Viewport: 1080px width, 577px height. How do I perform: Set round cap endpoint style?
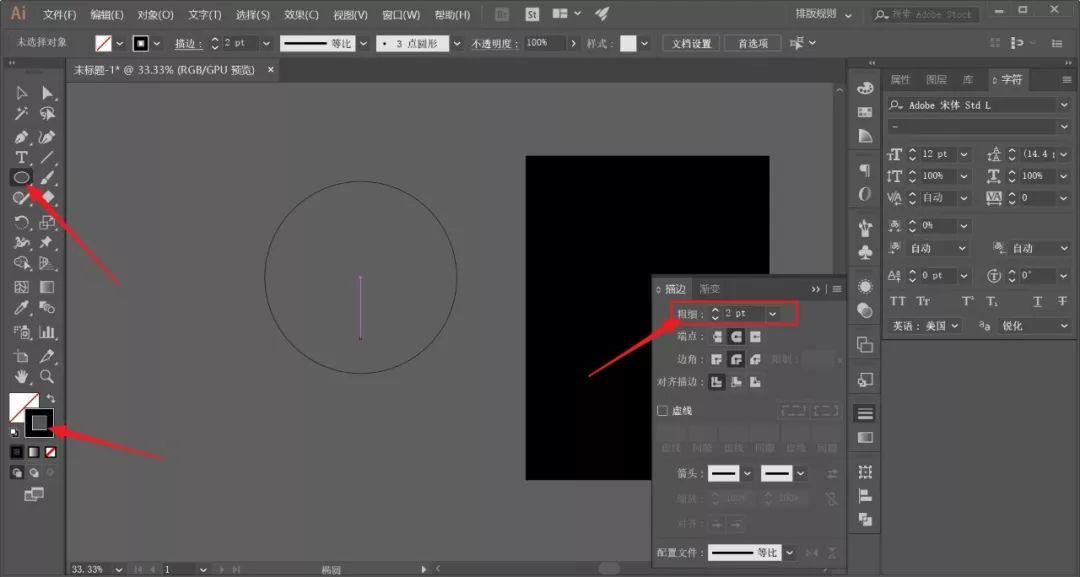[x=736, y=337]
